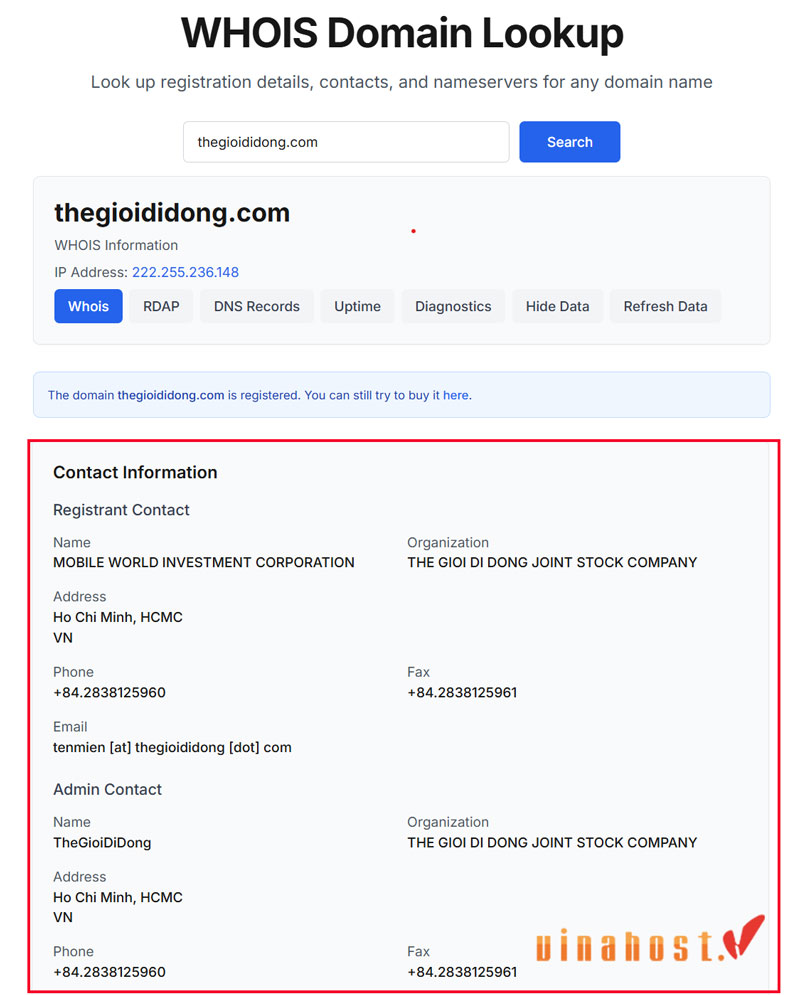
Task: Click the Admin Contact name TheGioiDiDong
Action: click(102, 843)
